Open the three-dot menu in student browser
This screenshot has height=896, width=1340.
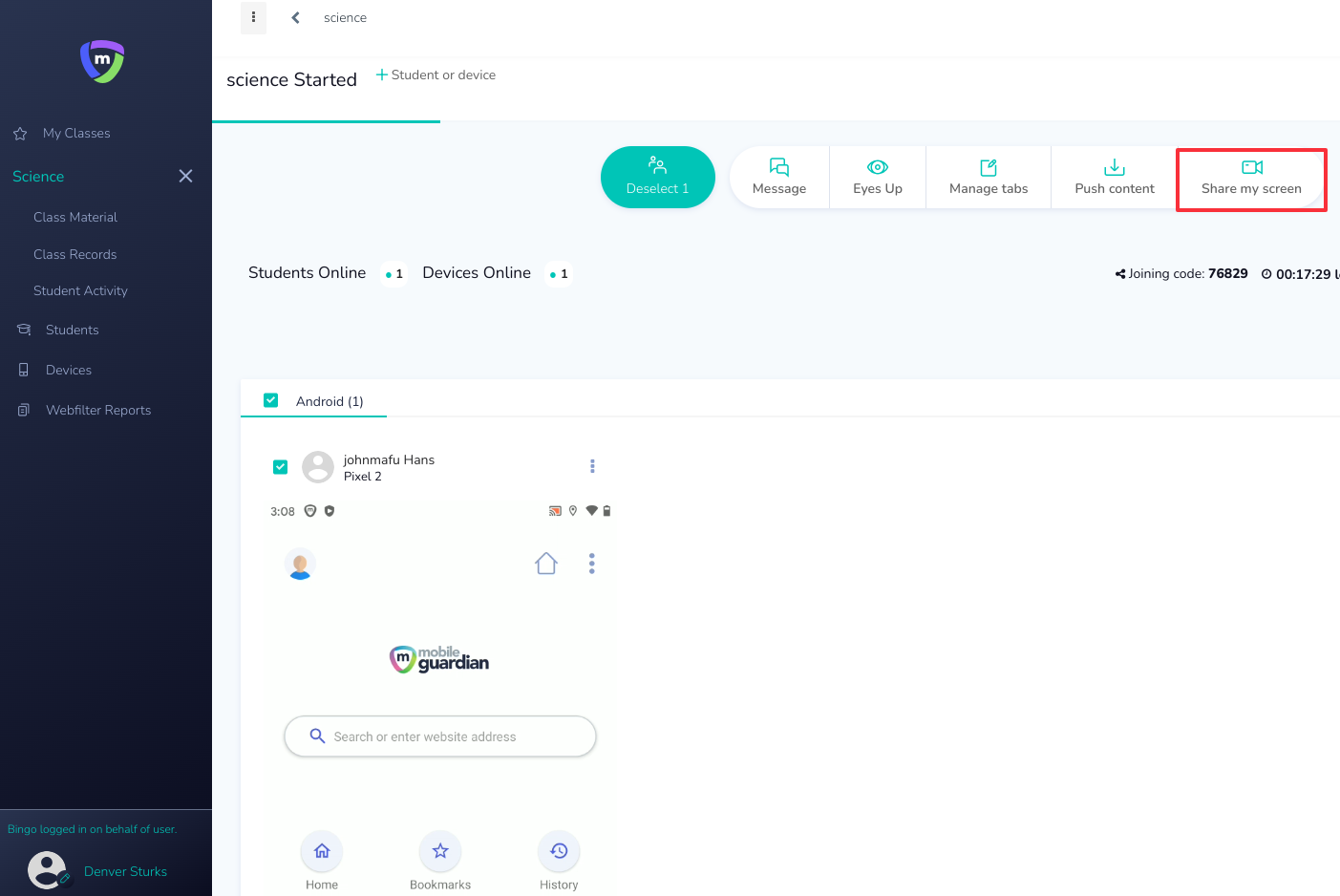pyautogui.click(x=592, y=564)
